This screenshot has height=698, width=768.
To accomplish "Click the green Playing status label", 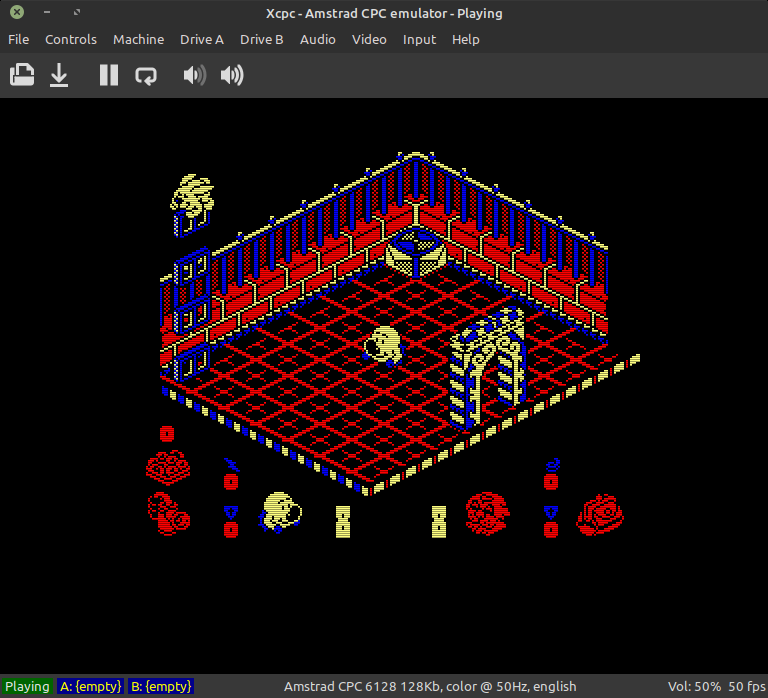I will 27,686.
